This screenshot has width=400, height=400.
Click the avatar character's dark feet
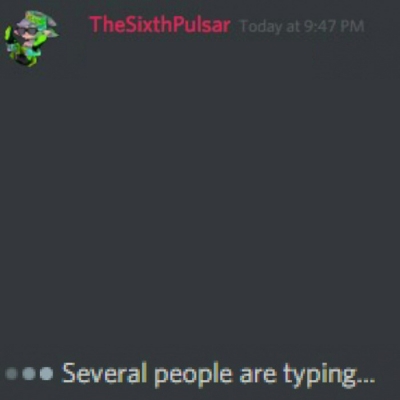[x=24, y=60]
